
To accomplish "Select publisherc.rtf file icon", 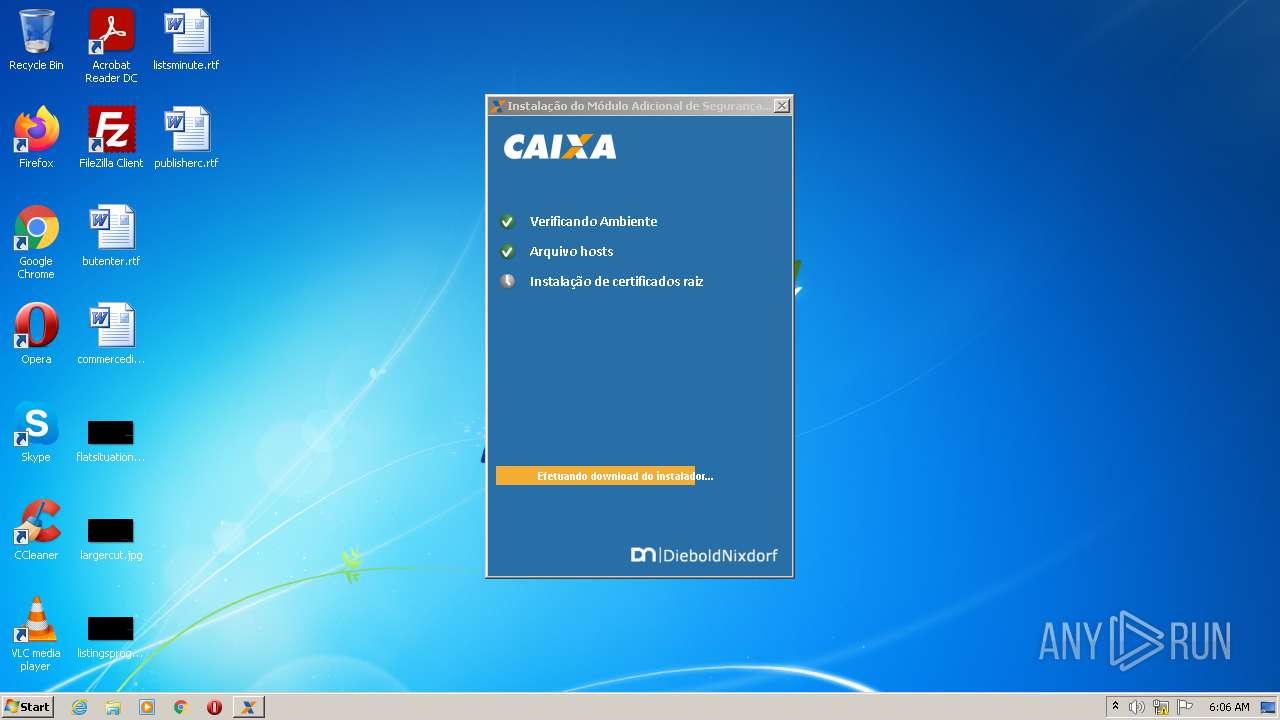I will click(x=186, y=138).
